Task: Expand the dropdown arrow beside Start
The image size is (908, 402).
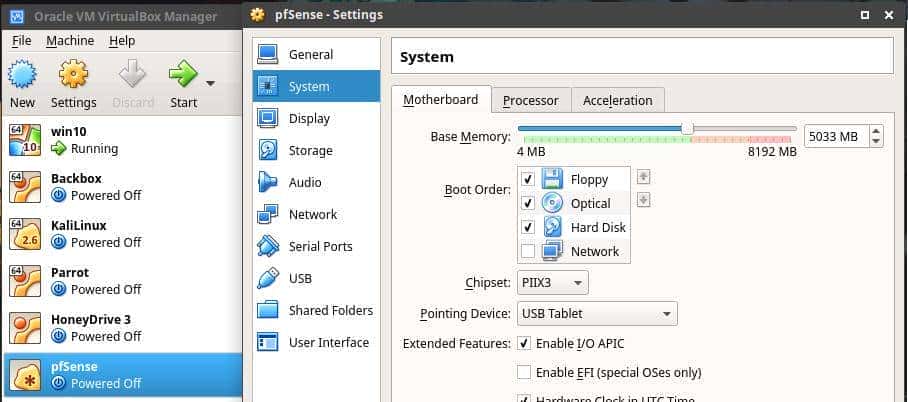Action: click(x=210, y=83)
